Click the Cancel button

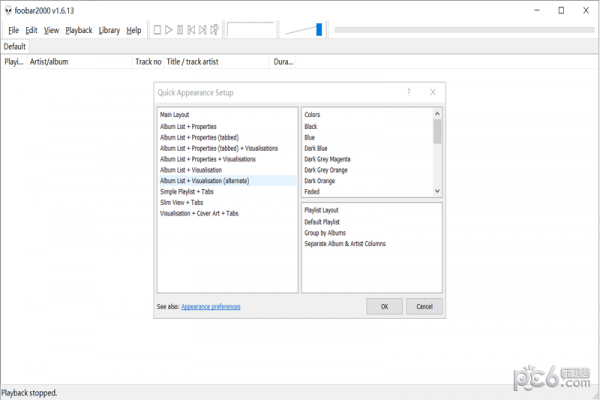tap(424, 307)
